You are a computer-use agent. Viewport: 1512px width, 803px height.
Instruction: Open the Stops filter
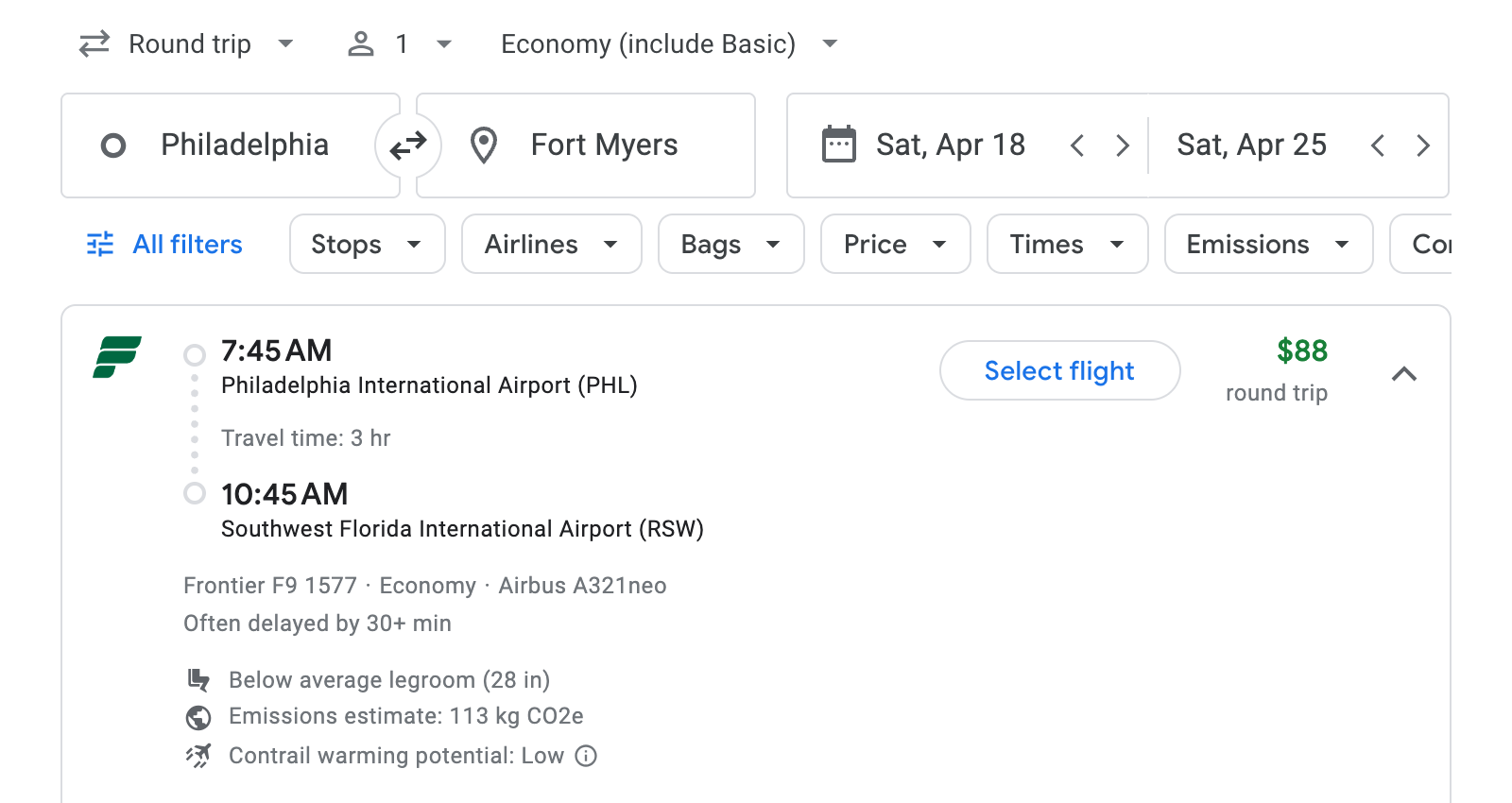(x=367, y=244)
